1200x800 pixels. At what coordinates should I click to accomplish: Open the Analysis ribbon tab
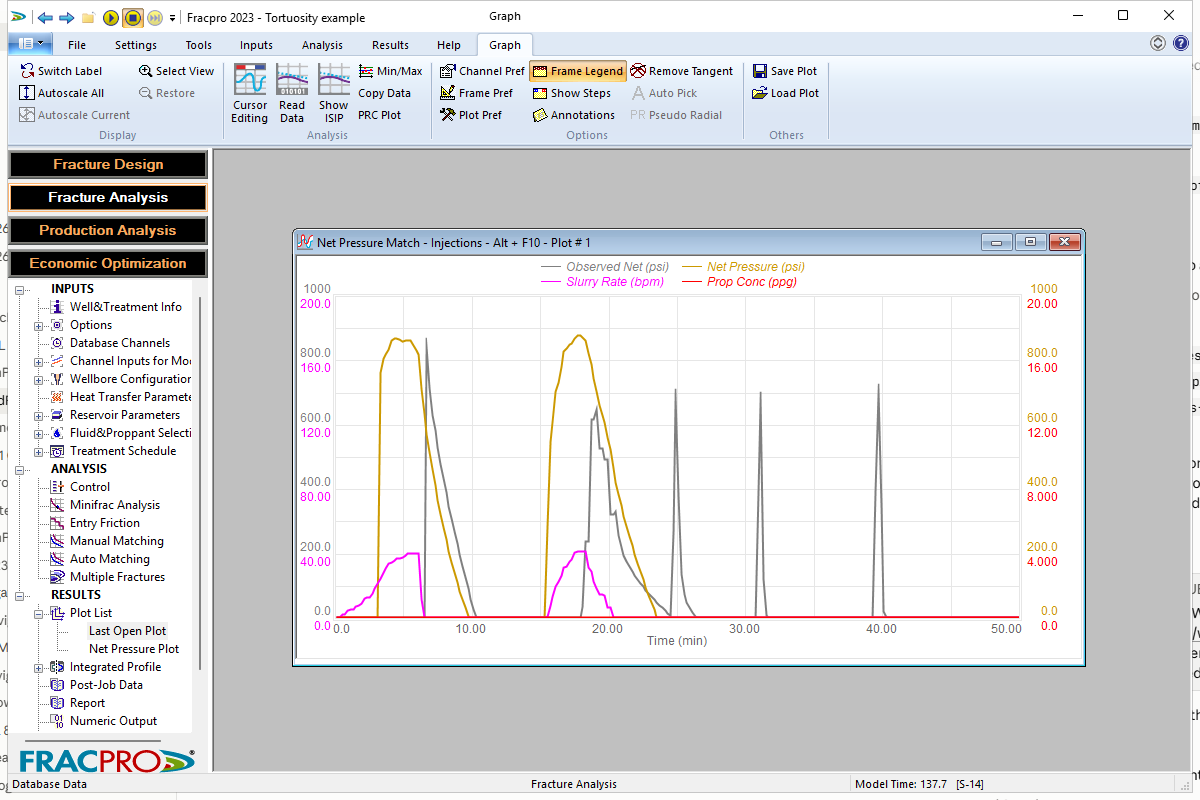click(x=322, y=45)
